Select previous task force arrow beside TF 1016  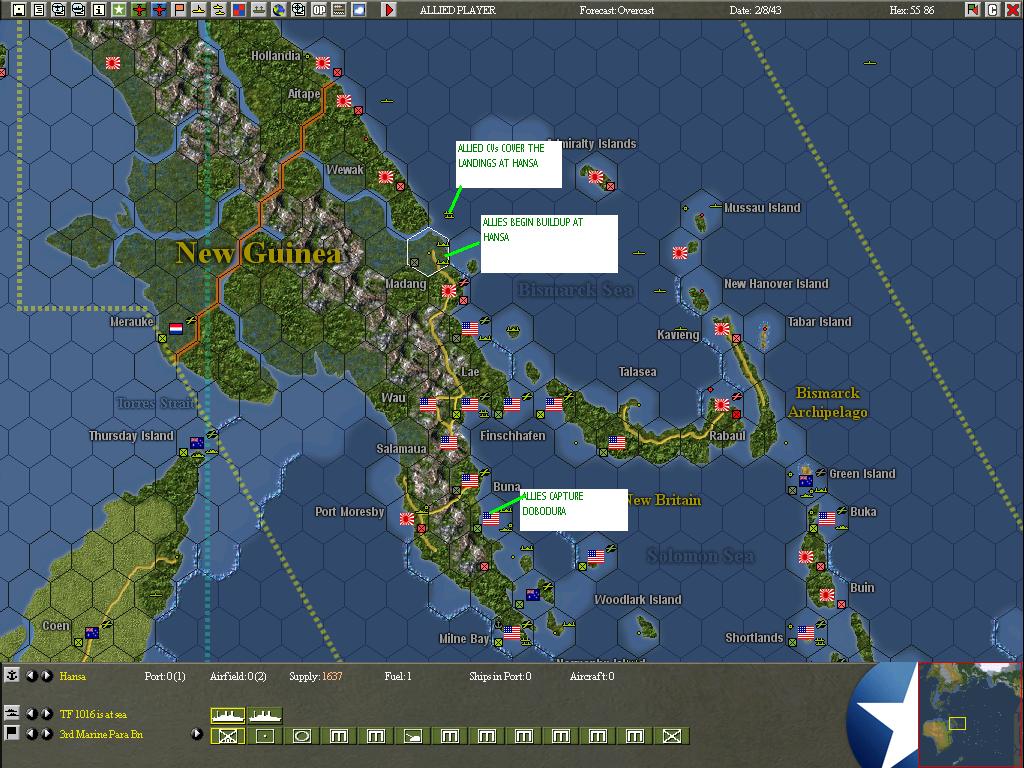coord(31,714)
